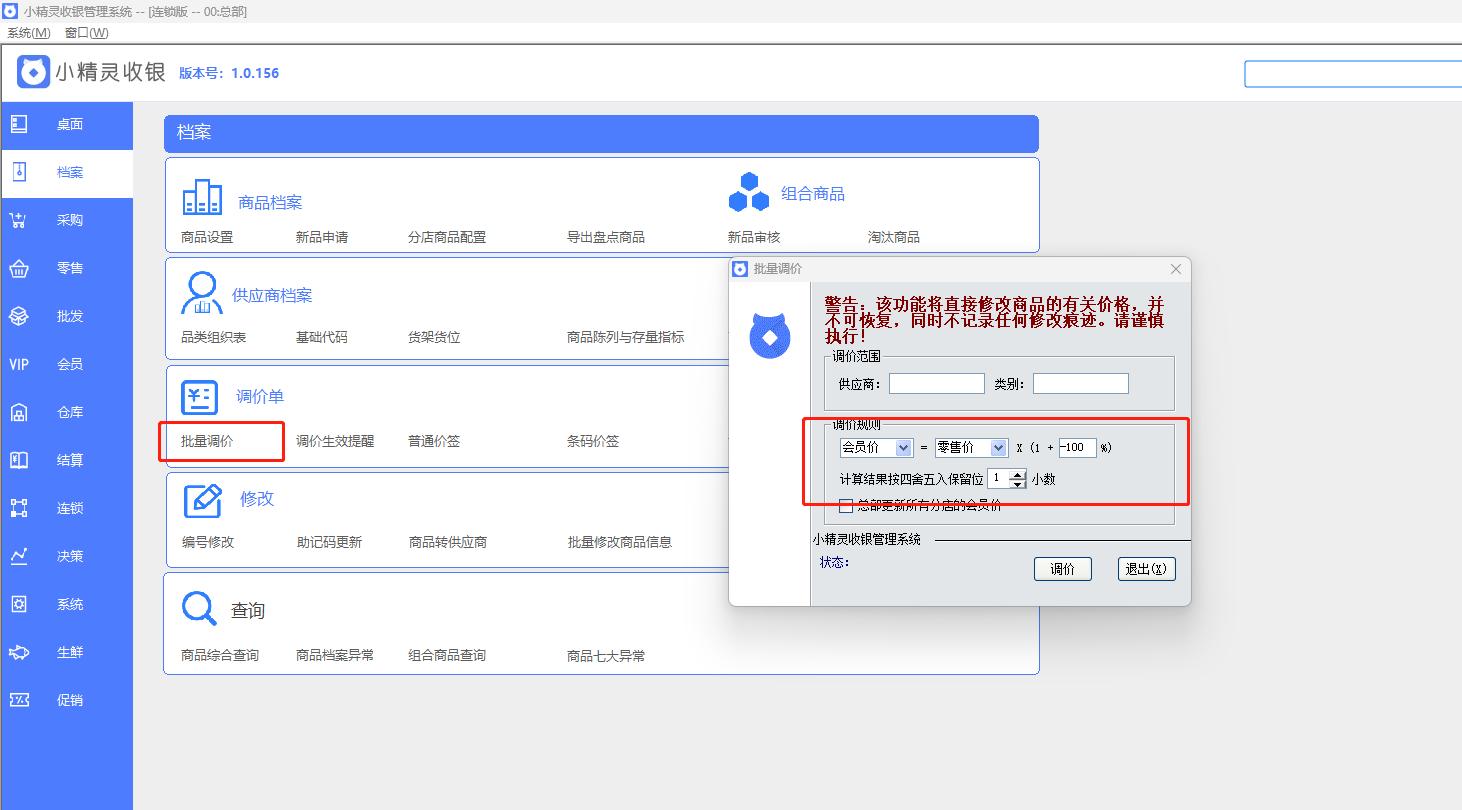Open 新品申请 link
This screenshot has width=1462, height=810.
322,237
